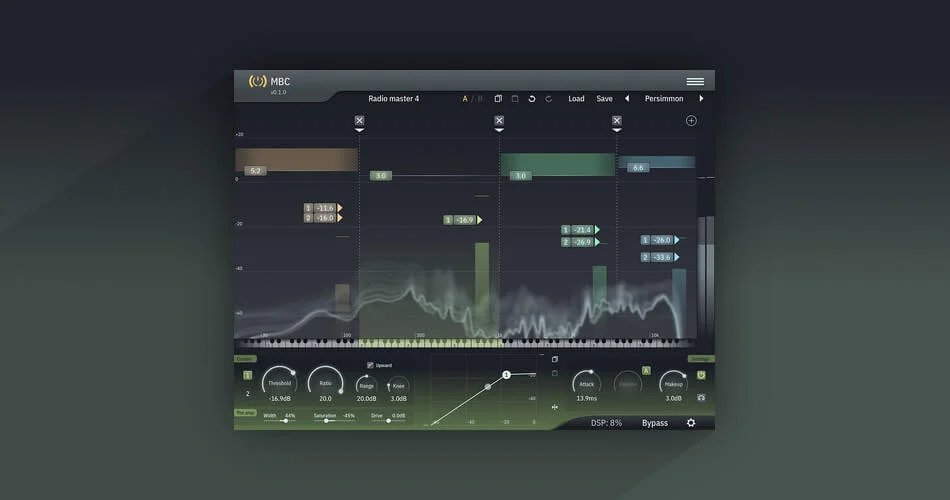Switch to state B
This screenshot has width=950, height=500.
480,99
